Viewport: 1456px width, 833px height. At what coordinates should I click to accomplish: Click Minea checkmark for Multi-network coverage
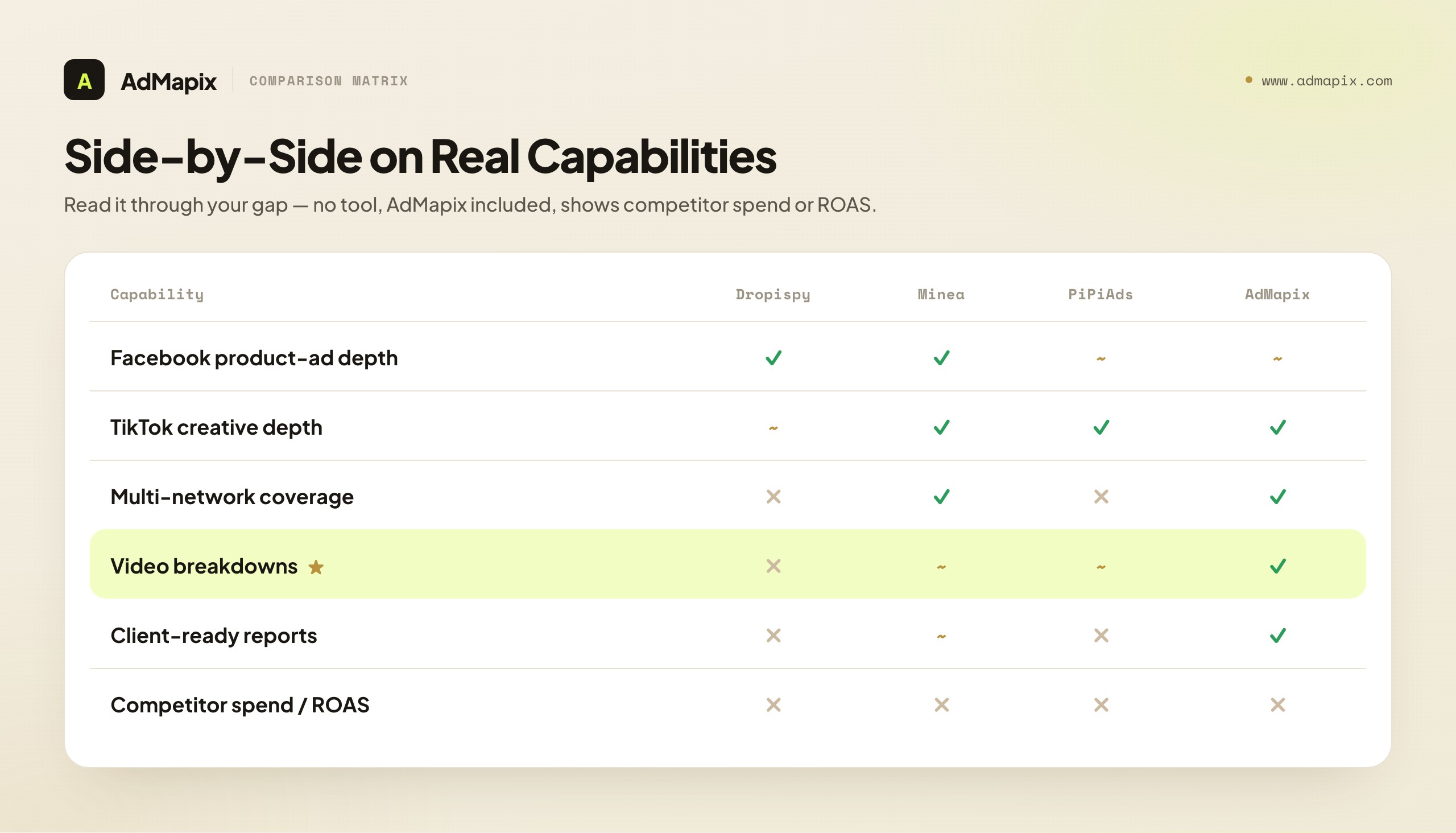(941, 497)
